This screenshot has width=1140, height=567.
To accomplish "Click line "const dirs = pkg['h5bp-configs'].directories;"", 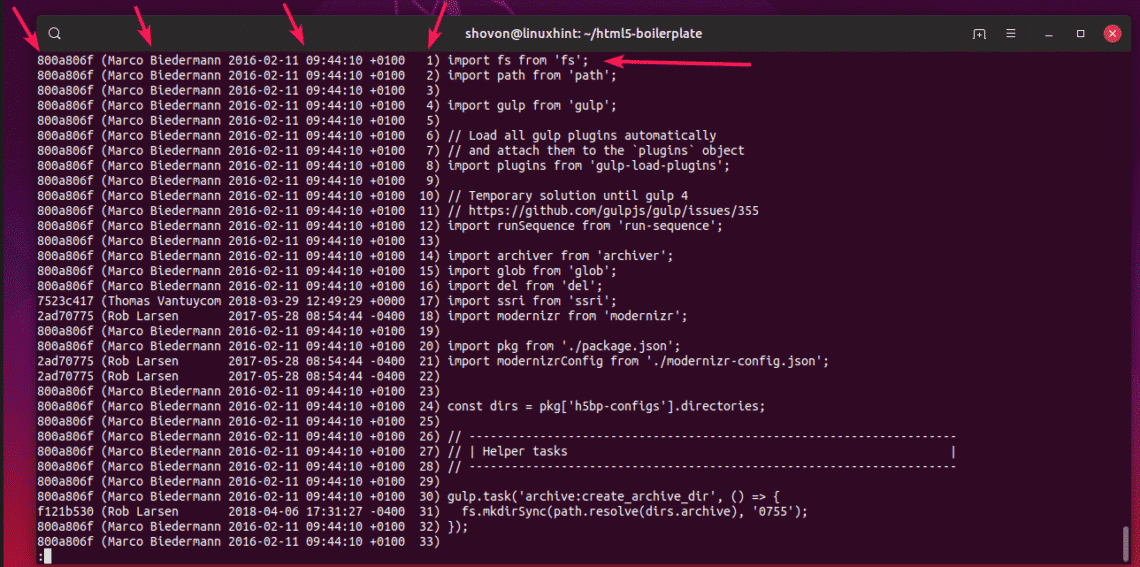I will (606, 406).
